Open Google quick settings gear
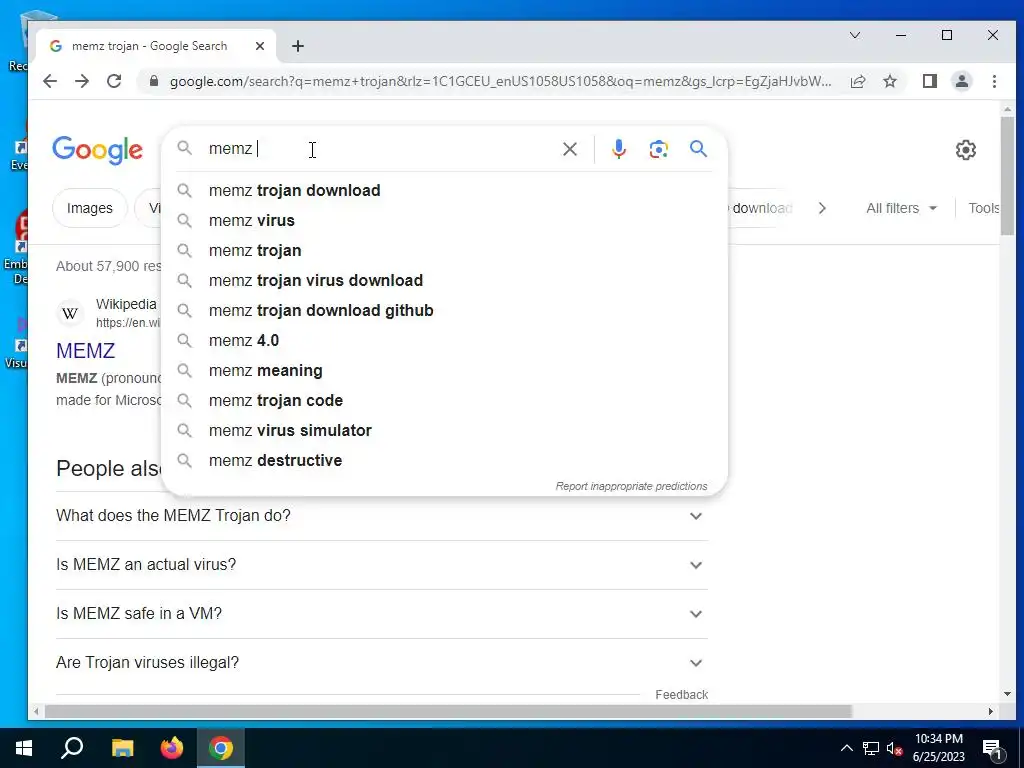The height and width of the screenshot is (768, 1024). pyautogui.click(x=965, y=150)
